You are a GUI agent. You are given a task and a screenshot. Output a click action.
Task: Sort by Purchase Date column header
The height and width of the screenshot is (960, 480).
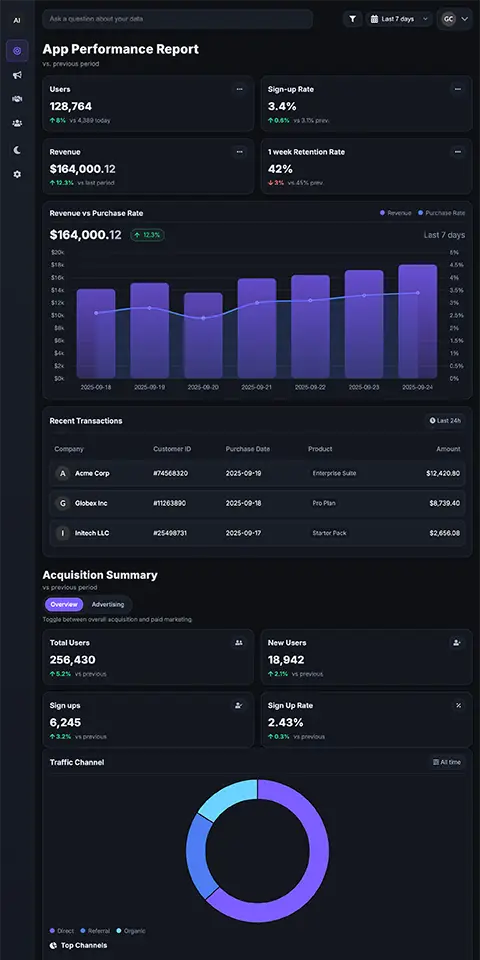point(248,449)
